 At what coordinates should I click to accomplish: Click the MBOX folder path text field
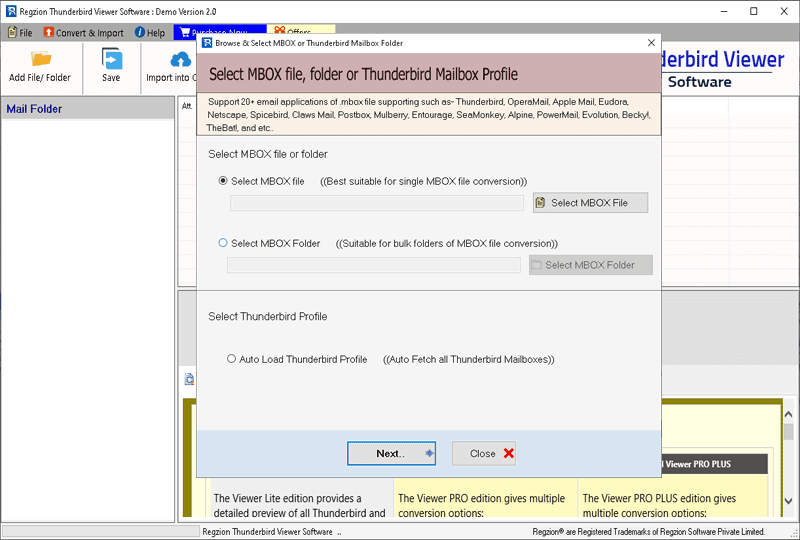[x=373, y=265]
